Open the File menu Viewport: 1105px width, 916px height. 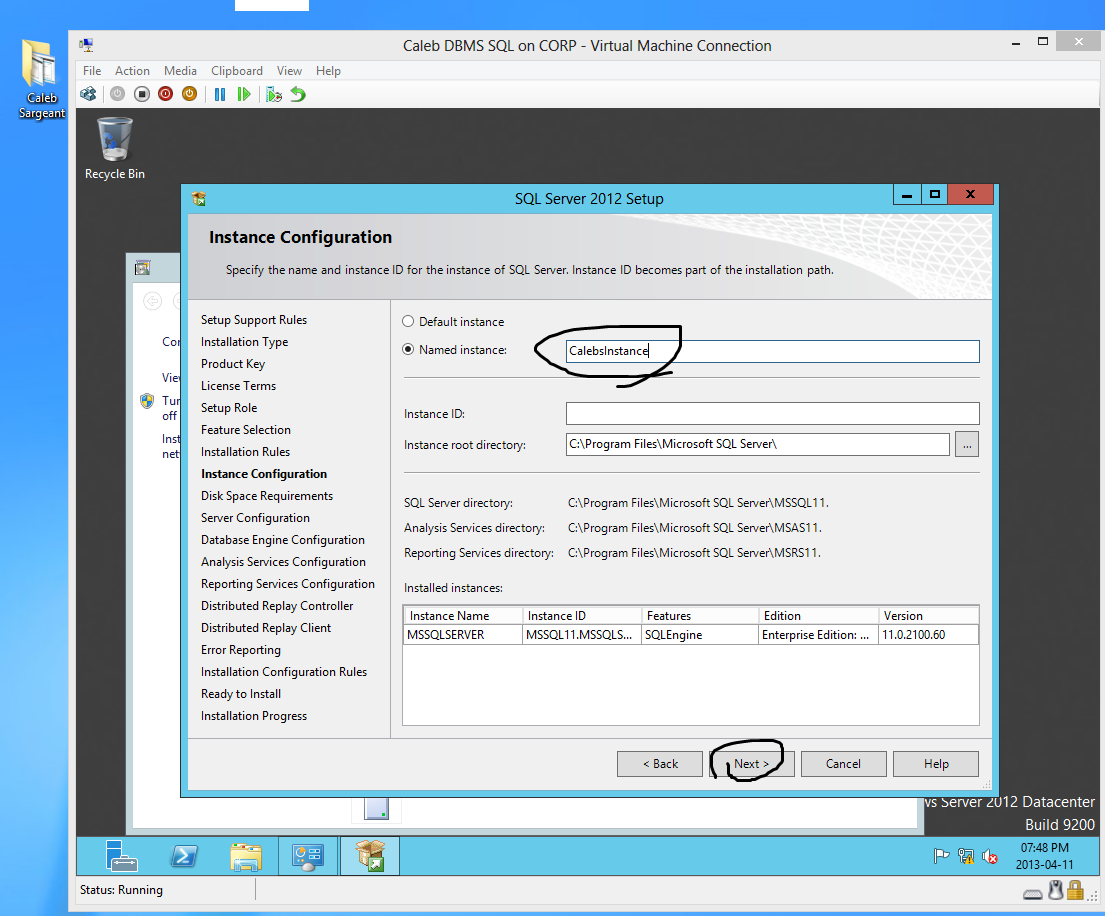pyautogui.click(x=92, y=70)
